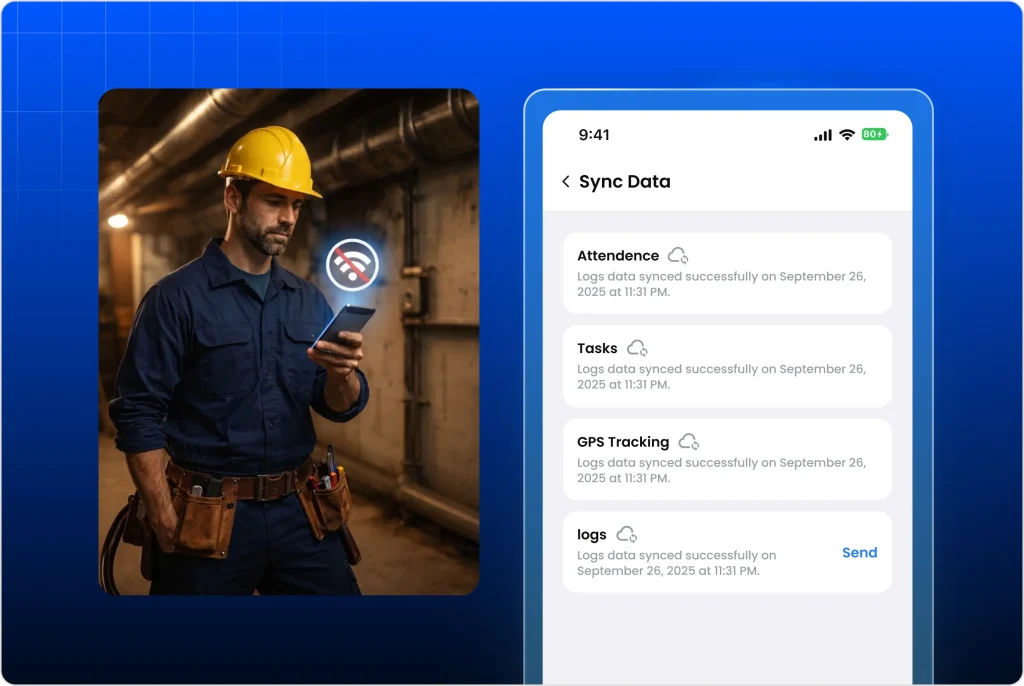1024x686 pixels.
Task: Tap the 9:41 time display
Action: (596, 134)
